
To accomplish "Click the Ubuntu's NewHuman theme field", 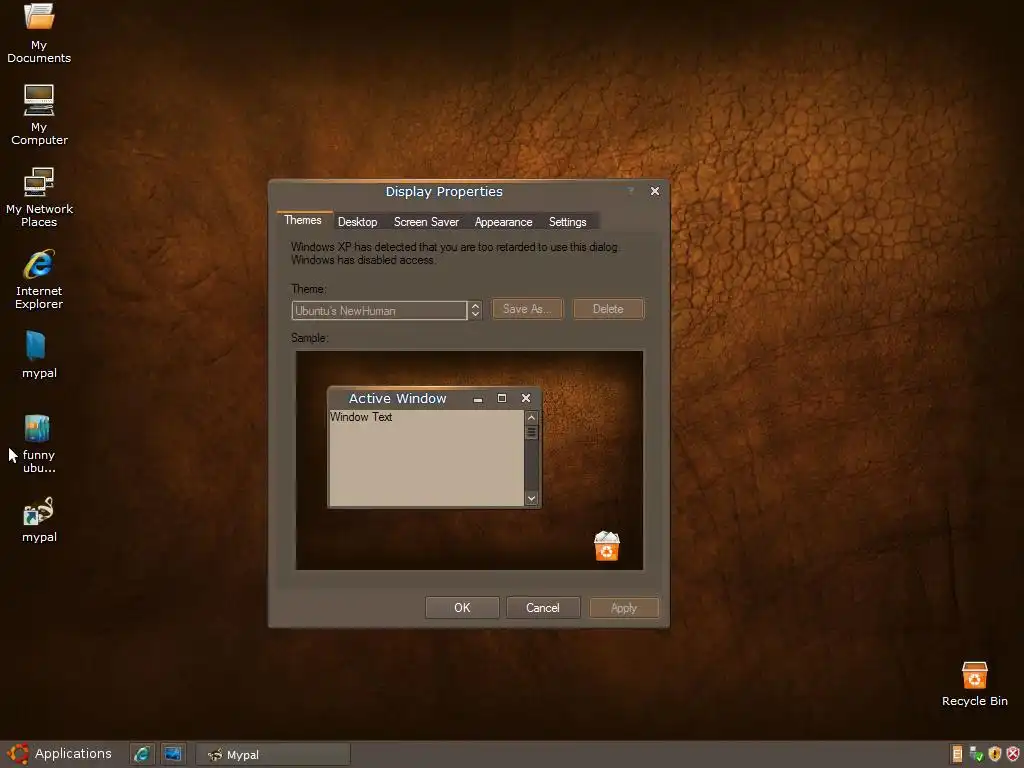I will [379, 310].
